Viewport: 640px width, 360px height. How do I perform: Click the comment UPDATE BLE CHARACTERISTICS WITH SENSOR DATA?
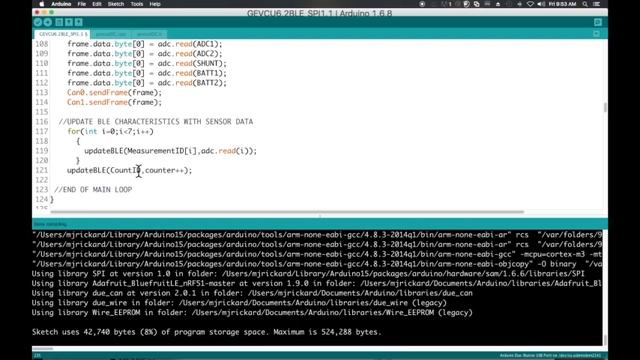click(x=156, y=122)
